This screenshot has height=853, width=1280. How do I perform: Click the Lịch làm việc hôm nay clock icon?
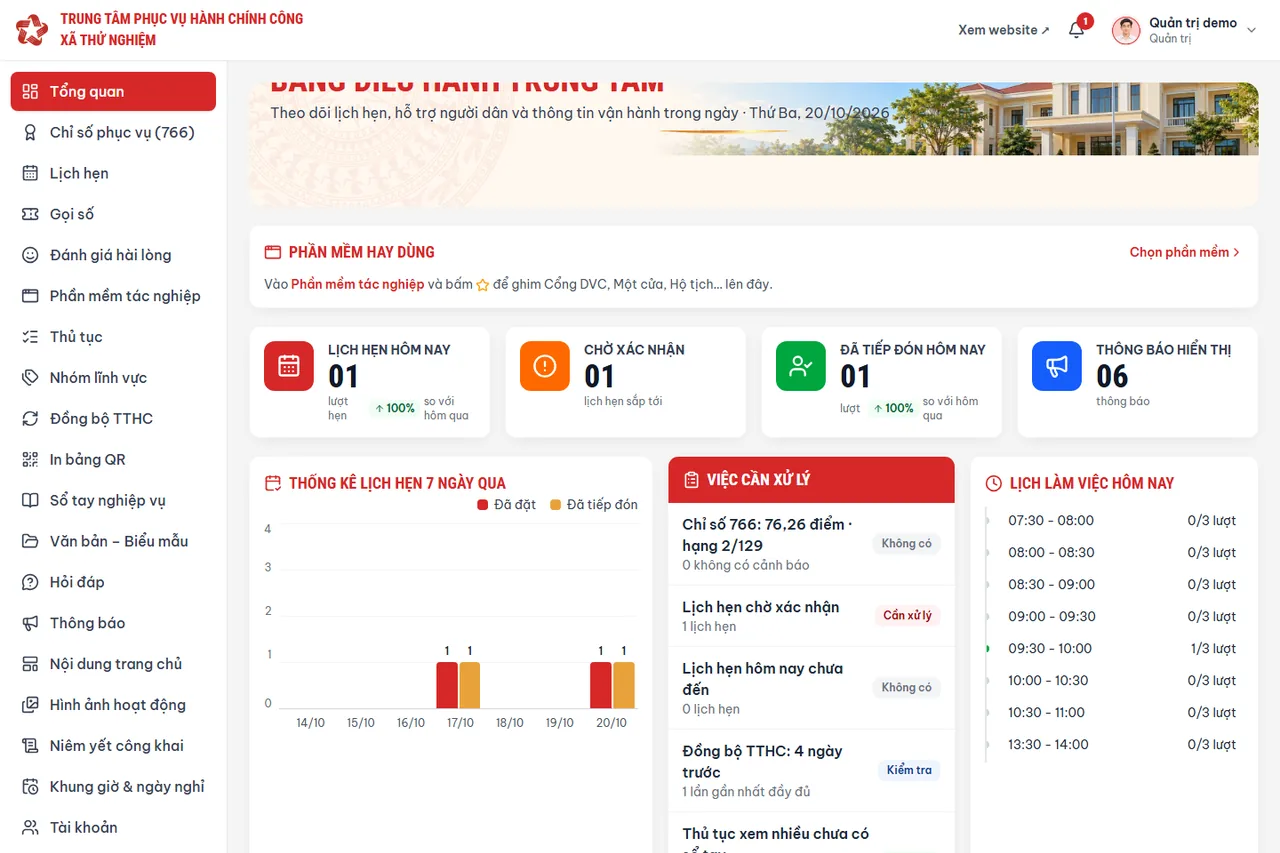tap(993, 483)
